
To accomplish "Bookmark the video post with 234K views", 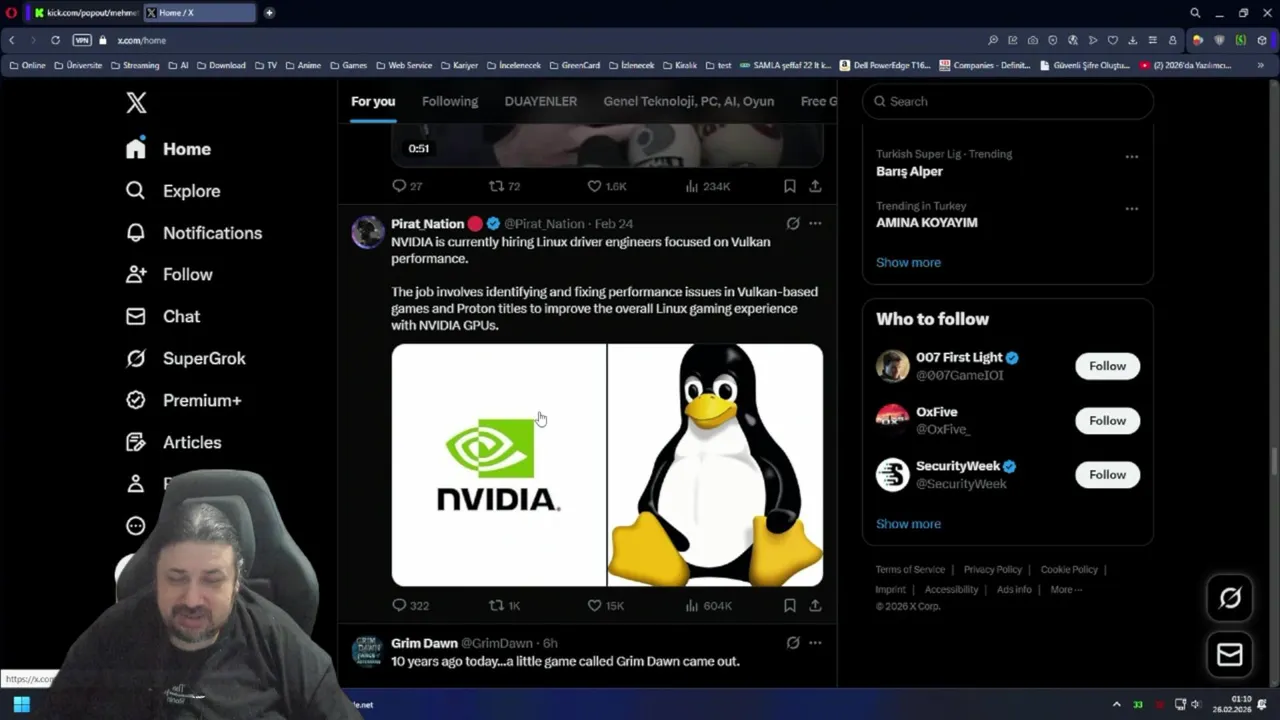I will (790, 186).
